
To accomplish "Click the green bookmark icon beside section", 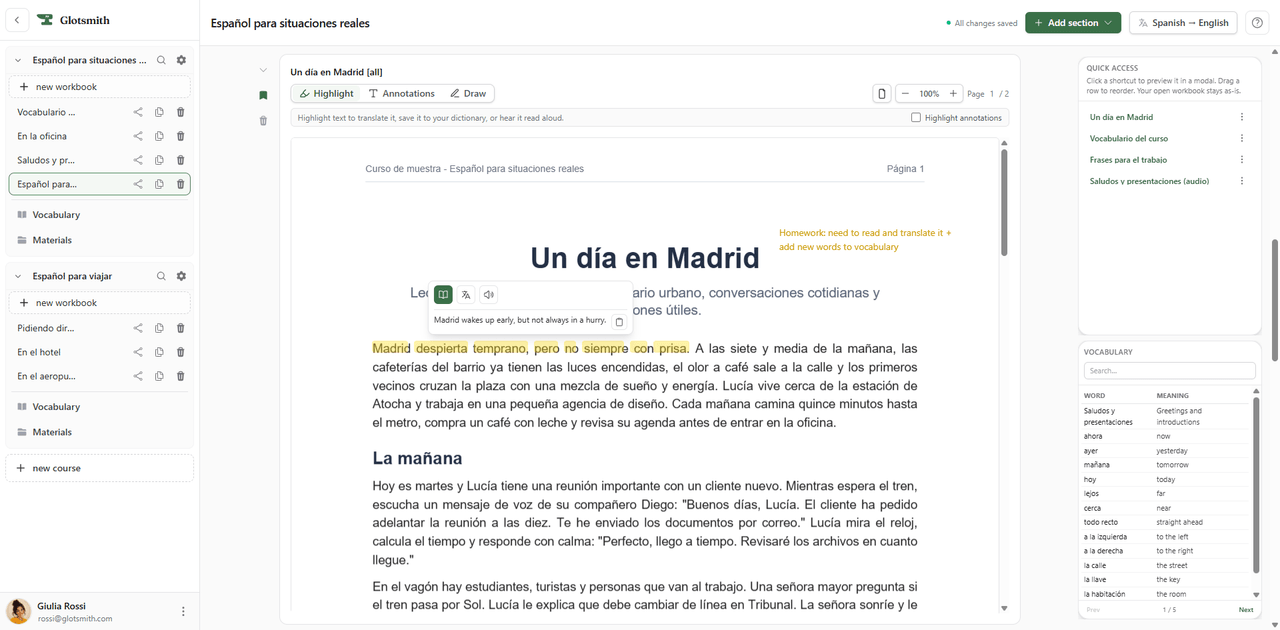I will tap(263, 96).
